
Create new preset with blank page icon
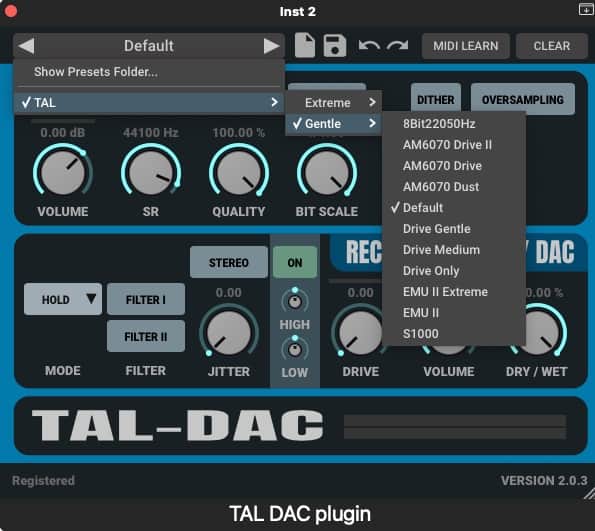pyautogui.click(x=305, y=46)
